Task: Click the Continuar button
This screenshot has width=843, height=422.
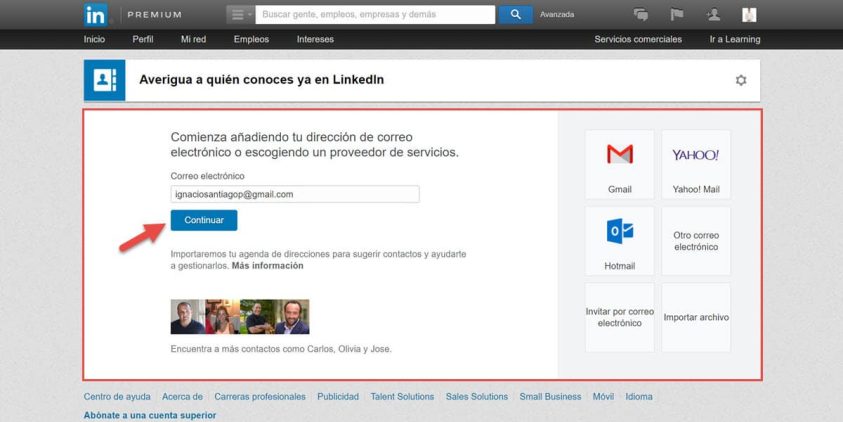Action: click(204, 220)
